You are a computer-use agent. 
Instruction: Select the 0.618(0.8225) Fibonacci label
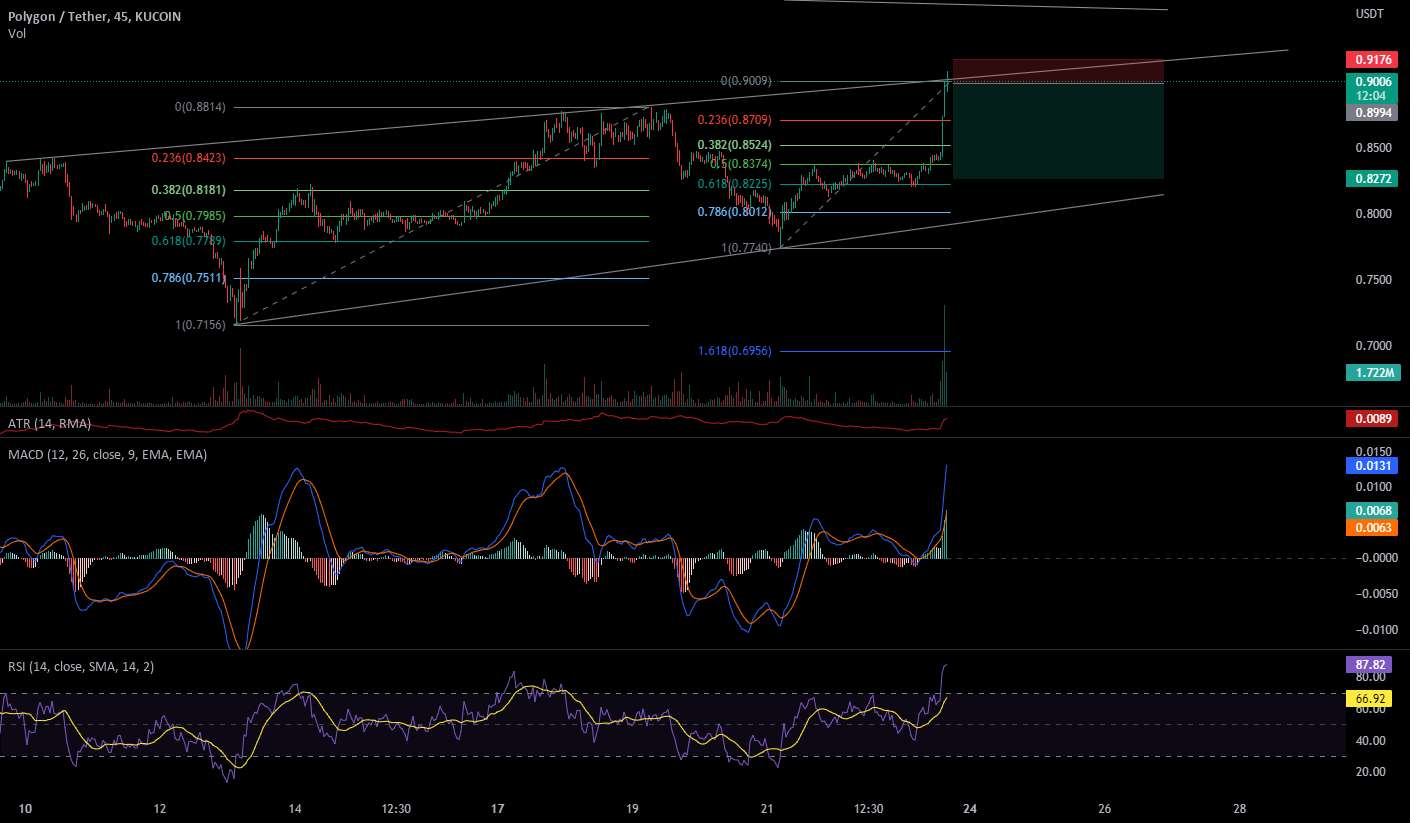click(734, 184)
